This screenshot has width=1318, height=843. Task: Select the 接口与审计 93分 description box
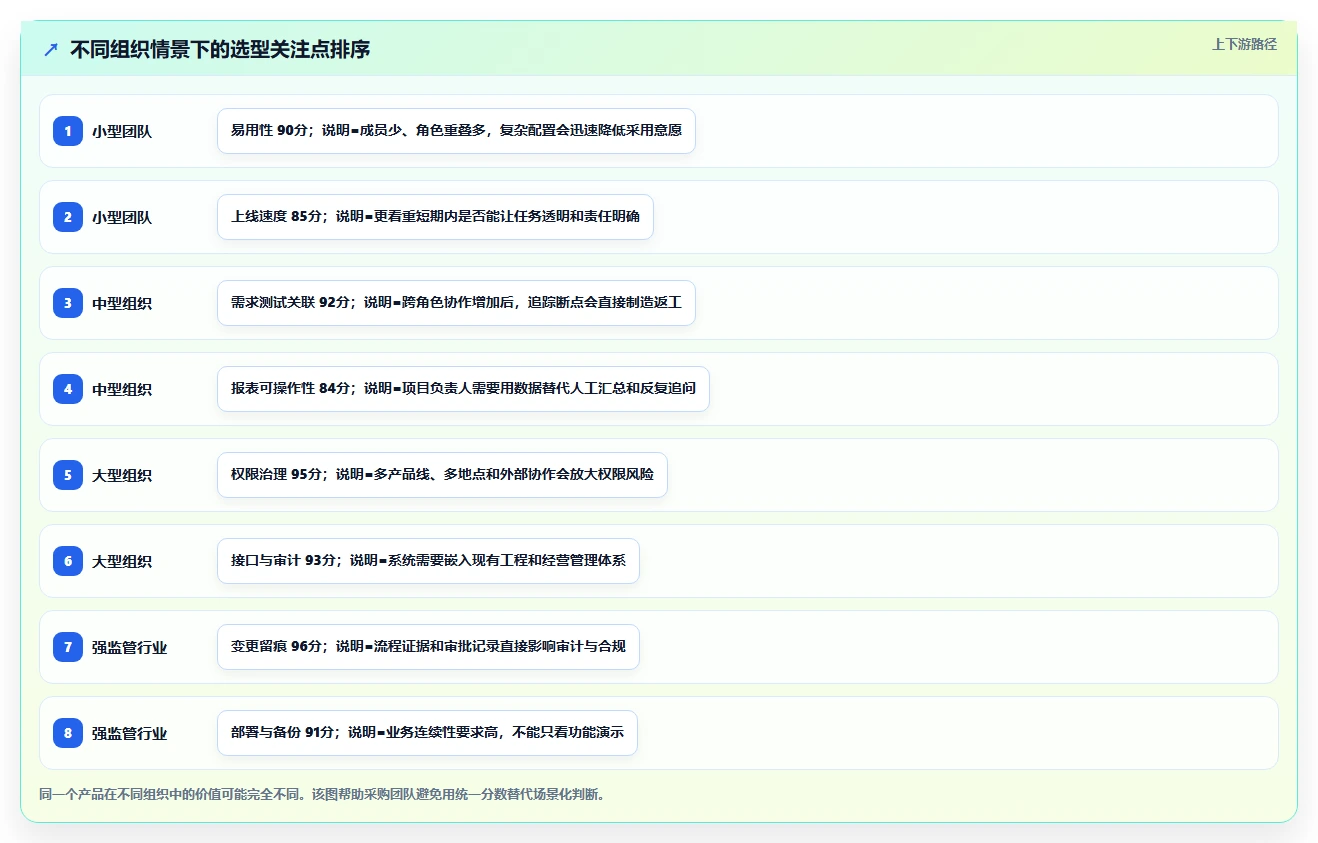[x=428, y=561]
